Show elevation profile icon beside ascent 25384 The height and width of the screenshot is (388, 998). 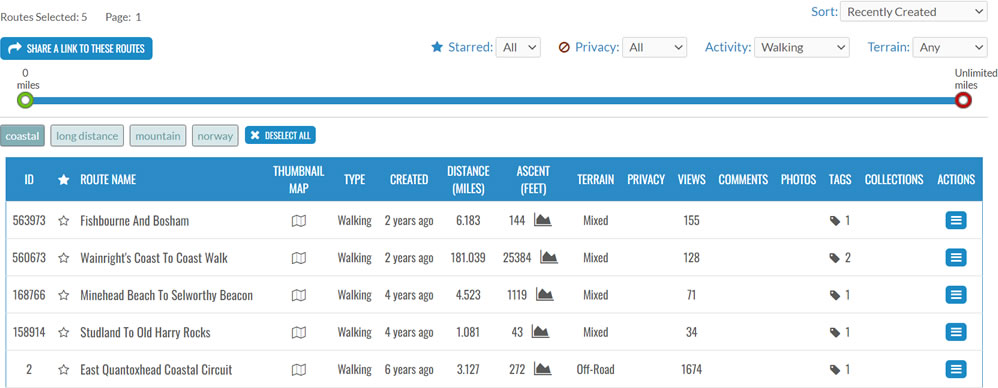click(x=549, y=257)
